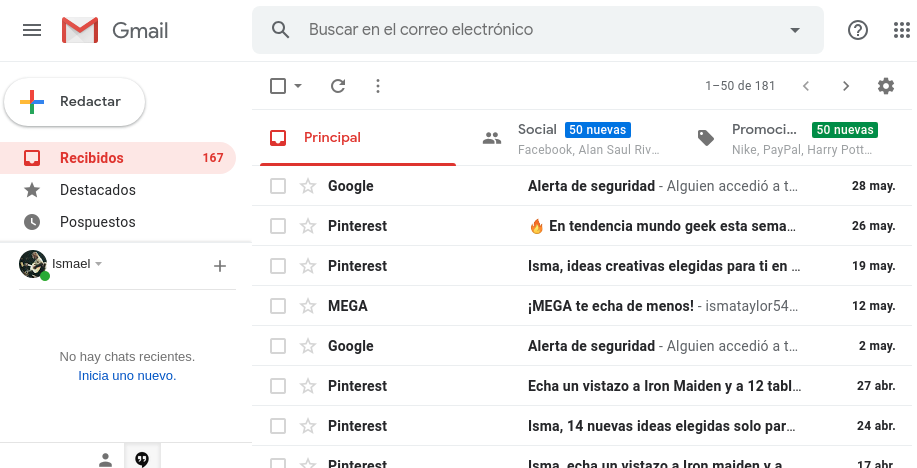917x468 pixels.
Task: Open the settings gear icon
Action: coord(885,86)
